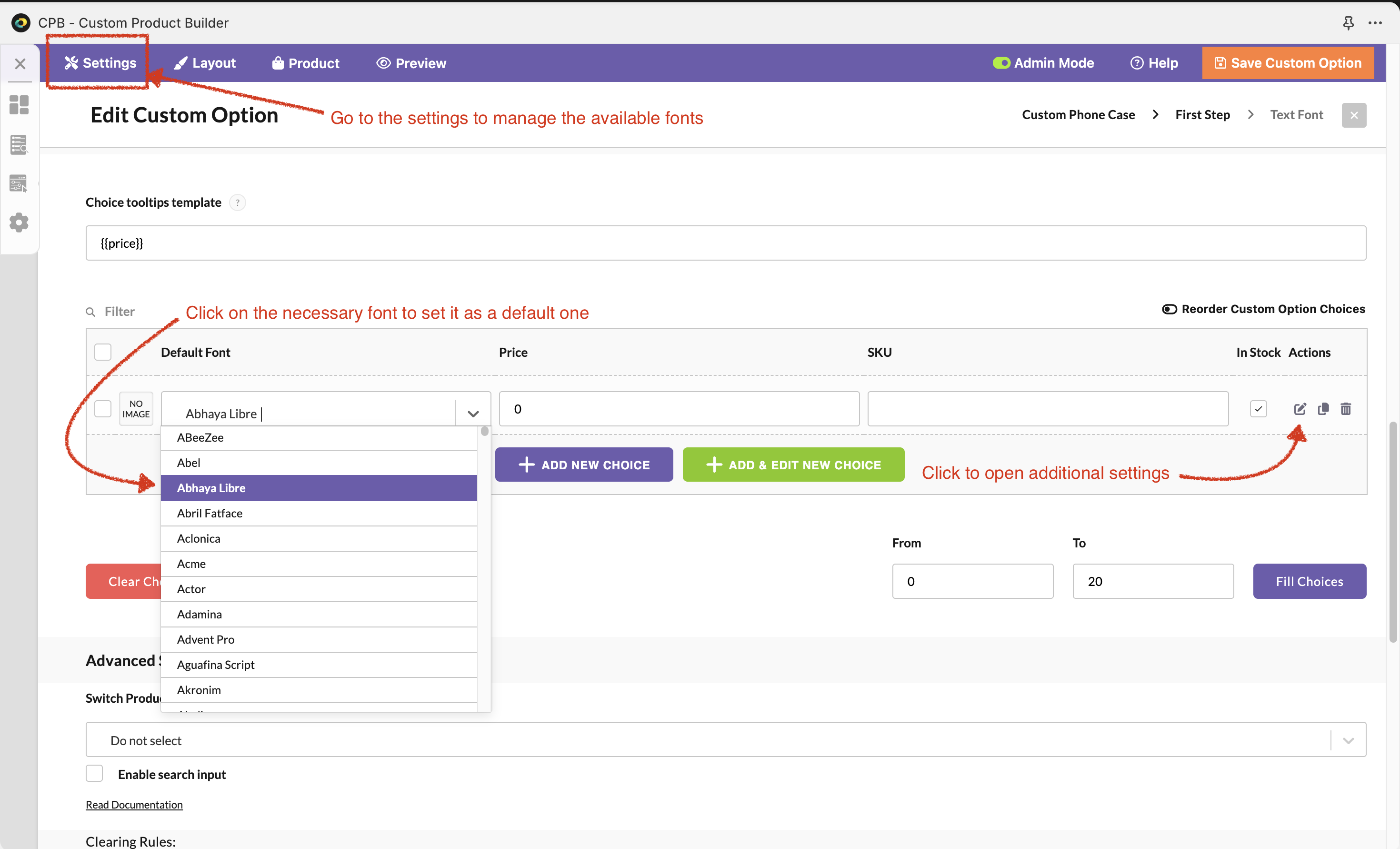The image size is (1400, 849).
Task: Toggle the Admin Mode switch
Action: coord(1001,63)
